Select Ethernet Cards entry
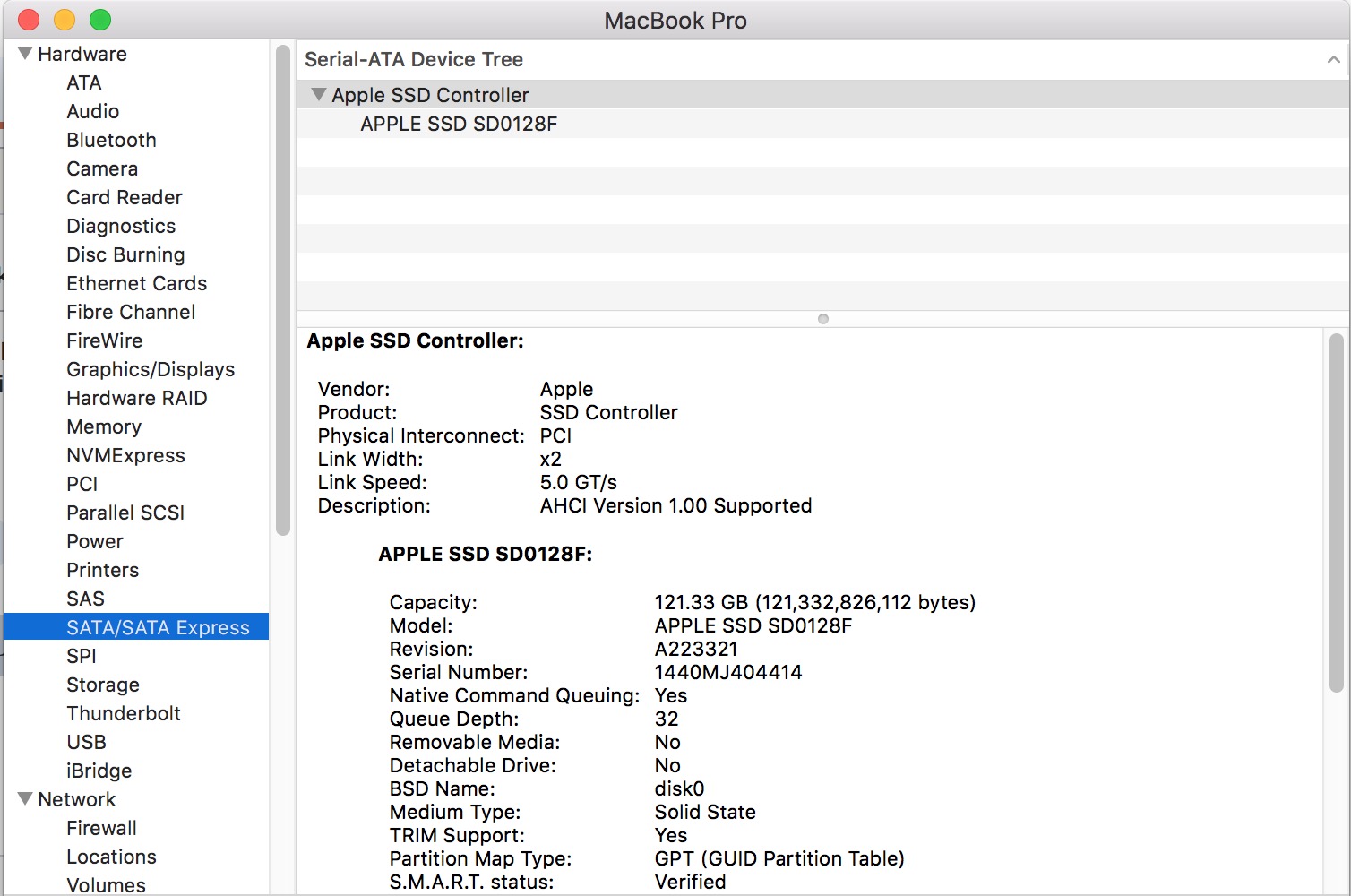1351x896 pixels. [136, 283]
